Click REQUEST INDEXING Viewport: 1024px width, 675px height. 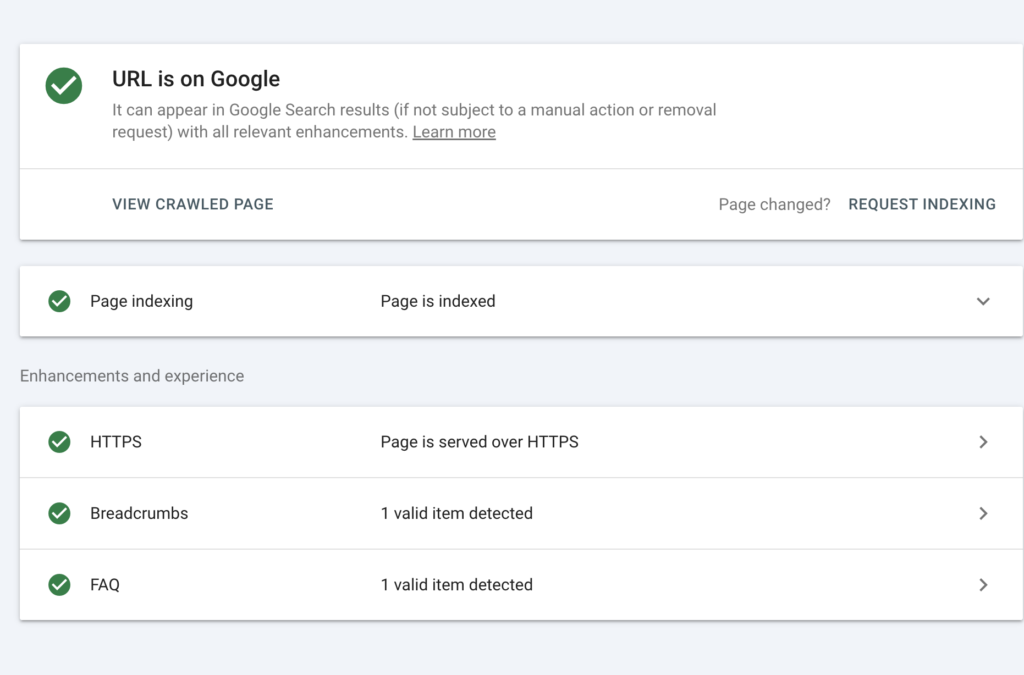pos(922,204)
